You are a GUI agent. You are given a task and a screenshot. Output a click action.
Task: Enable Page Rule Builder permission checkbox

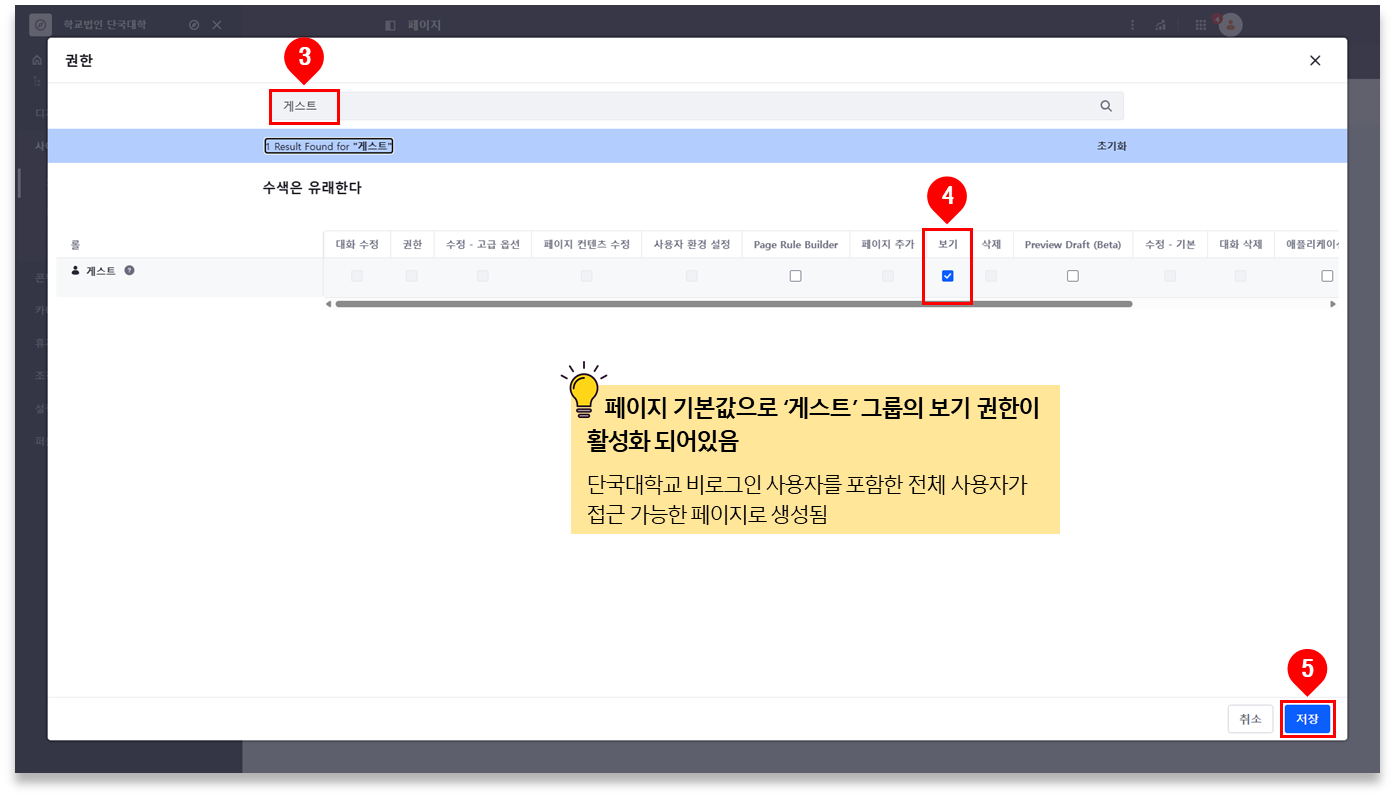[795, 276]
